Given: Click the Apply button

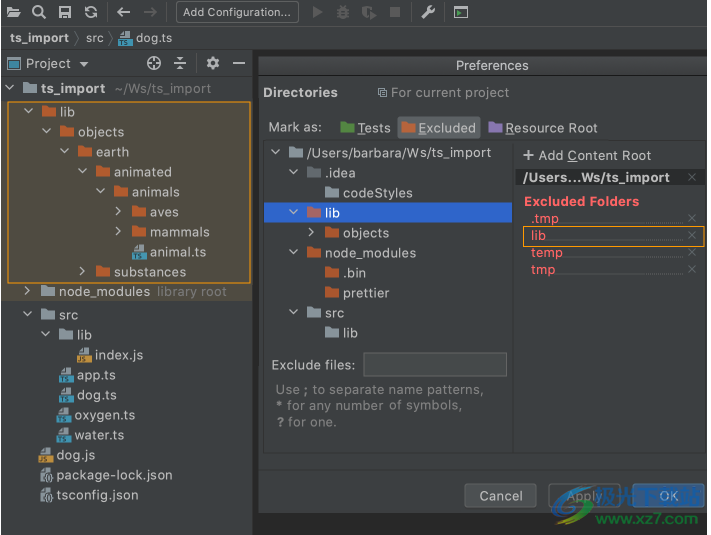Looking at the screenshot, I should (x=584, y=496).
